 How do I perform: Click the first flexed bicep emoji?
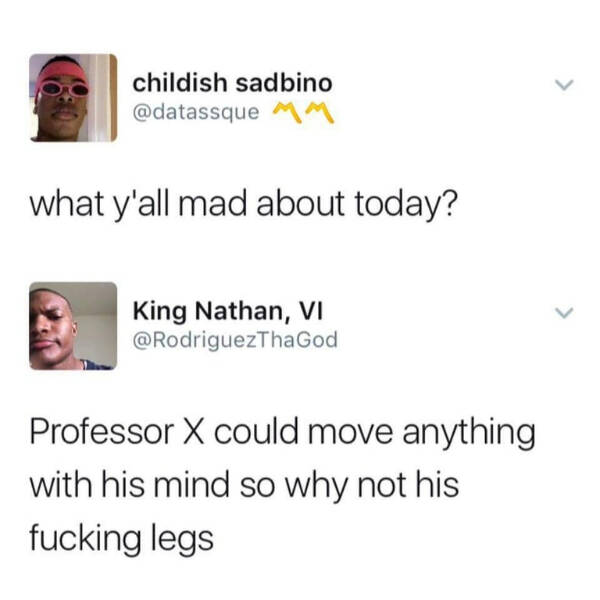287,112
